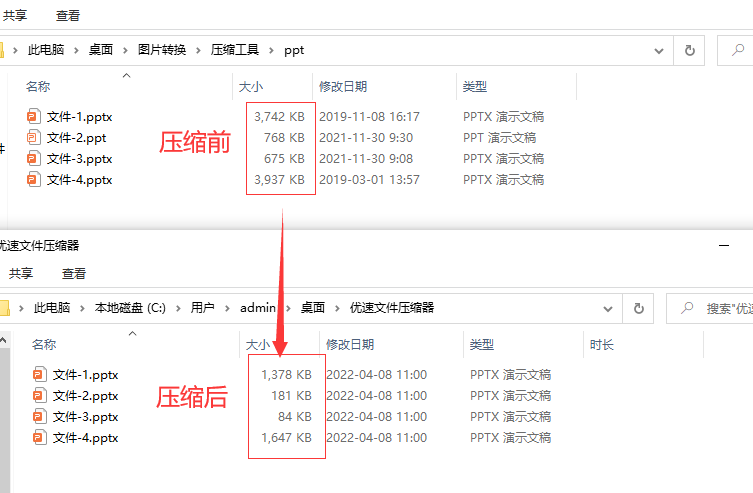Click scroll-up arrow in lower window sidebar
Viewport: 753px width, 493px height.
(3, 340)
